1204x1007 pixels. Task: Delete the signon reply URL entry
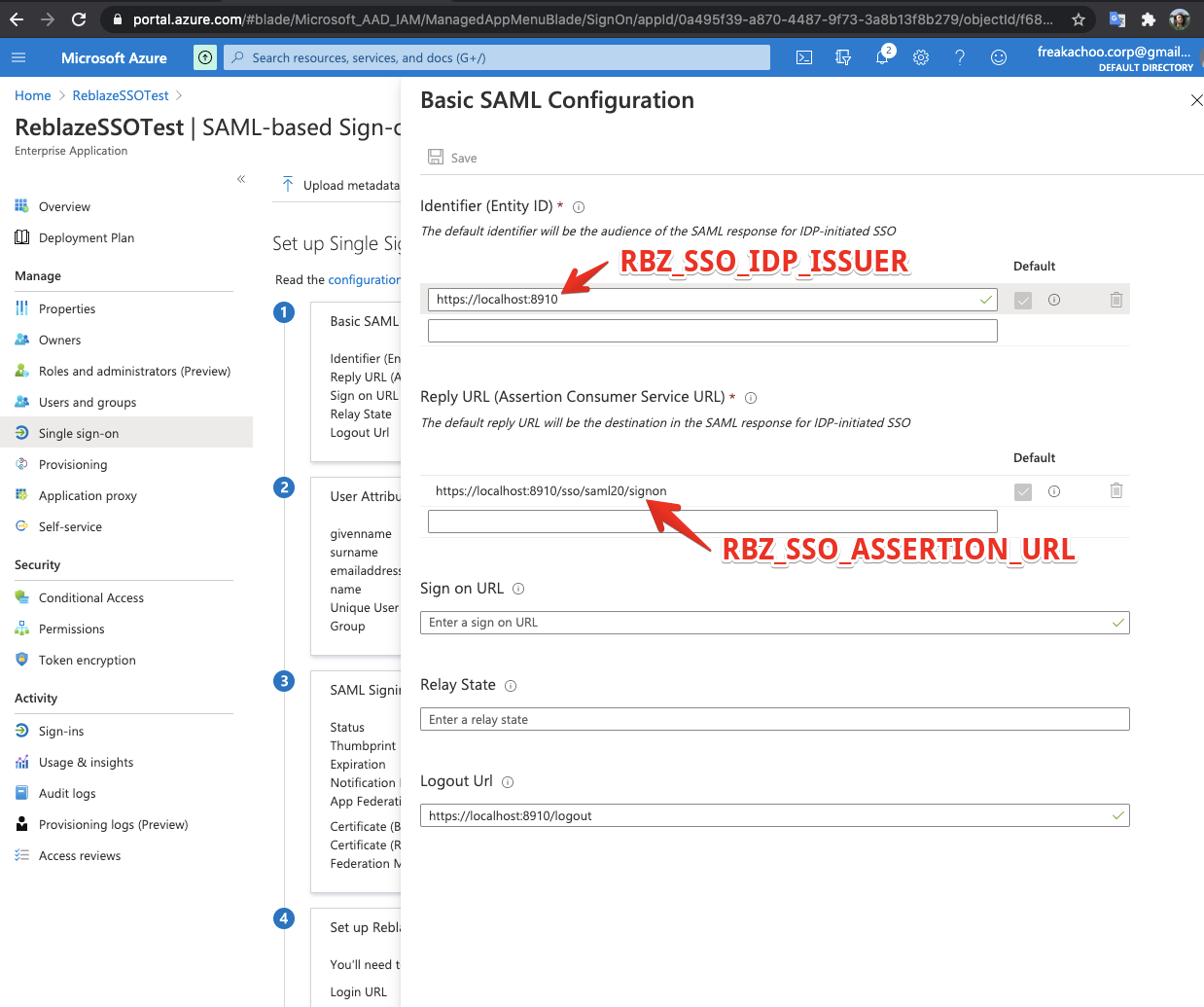tap(1116, 491)
